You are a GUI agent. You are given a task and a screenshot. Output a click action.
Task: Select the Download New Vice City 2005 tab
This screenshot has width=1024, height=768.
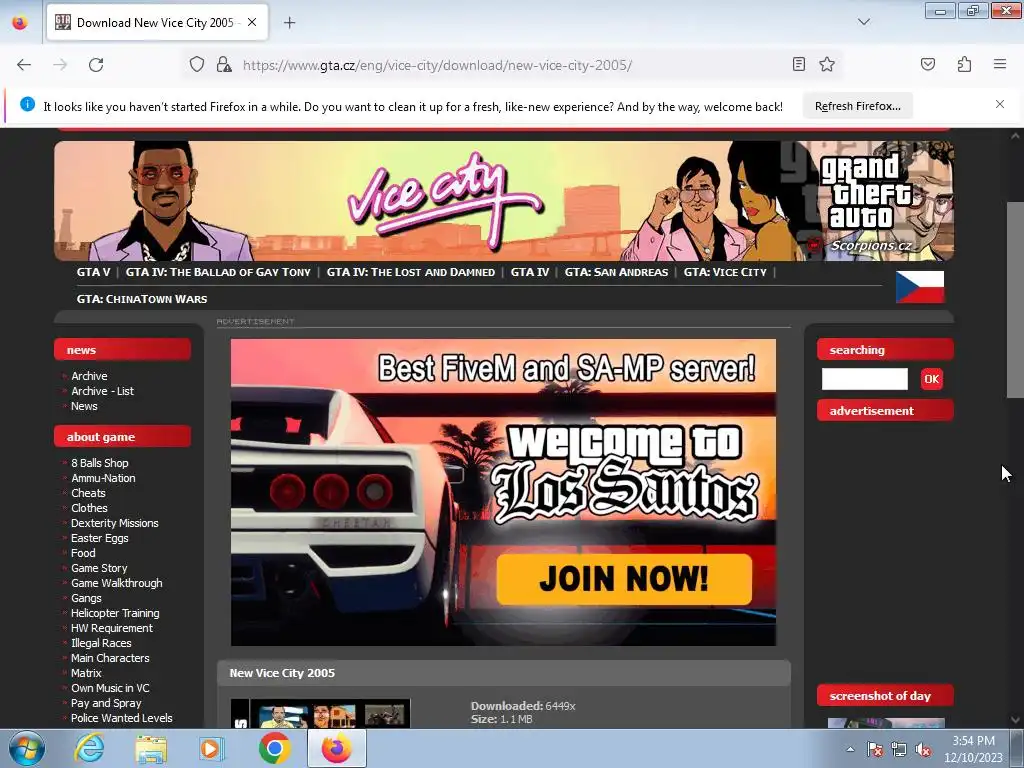click(157, 23)
